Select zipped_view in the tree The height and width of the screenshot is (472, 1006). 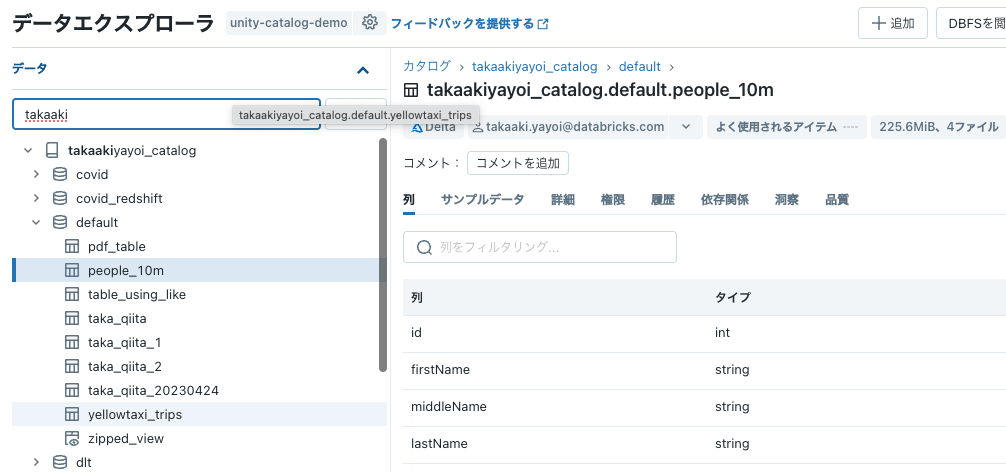point(126,439)
